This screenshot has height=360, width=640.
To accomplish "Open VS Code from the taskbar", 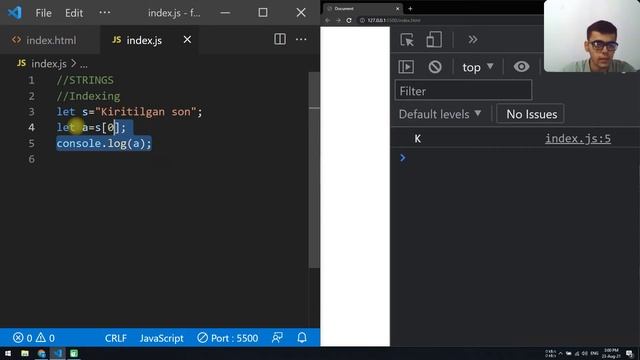I will pos(58,353).
